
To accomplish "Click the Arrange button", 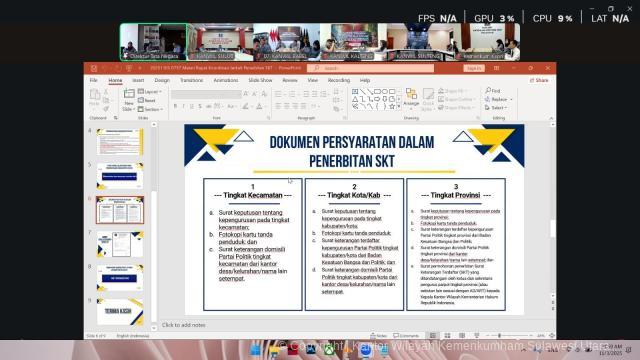I will coord(411,98).
